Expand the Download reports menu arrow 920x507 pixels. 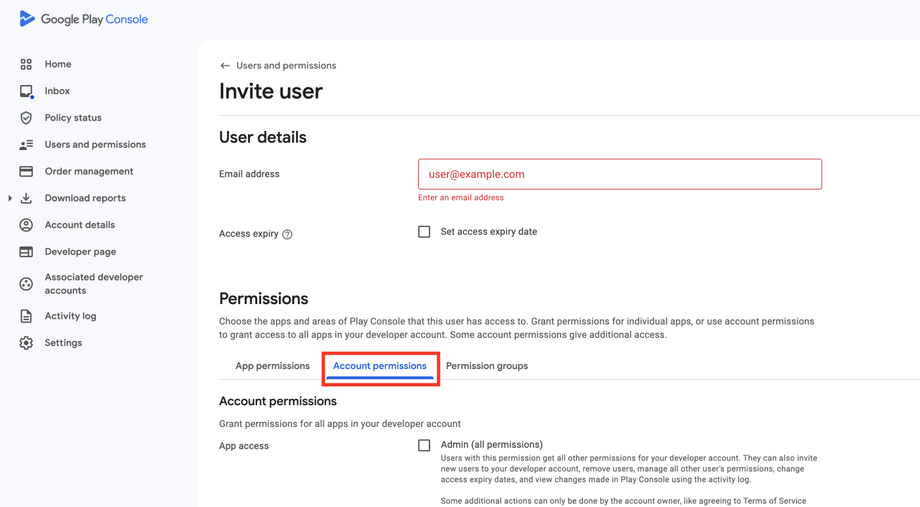10,198
